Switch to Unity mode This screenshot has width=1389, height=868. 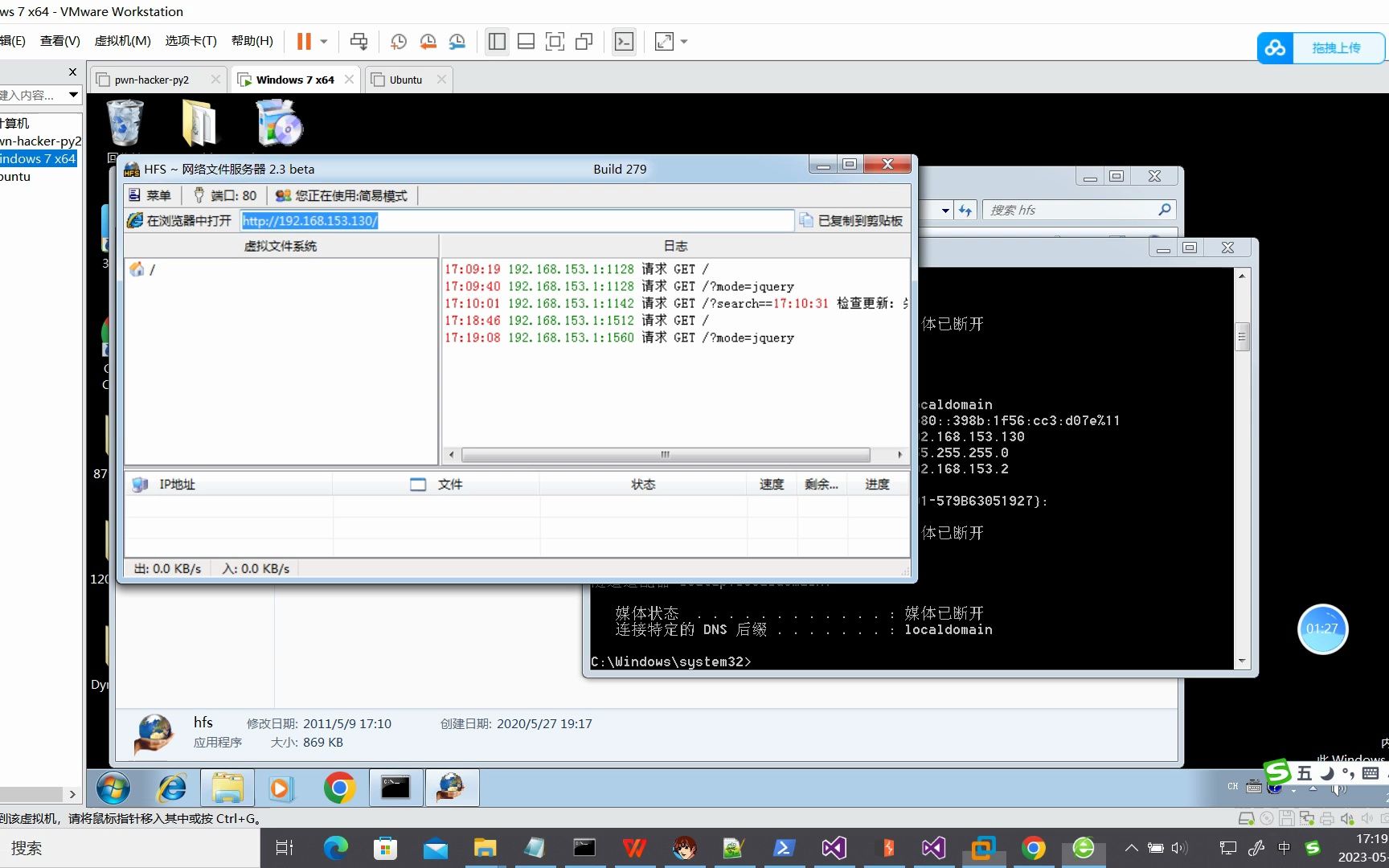(x=584, y=41)
